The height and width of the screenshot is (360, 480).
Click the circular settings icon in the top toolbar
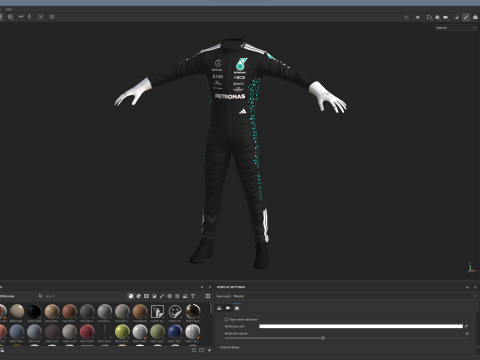point(52,17)
